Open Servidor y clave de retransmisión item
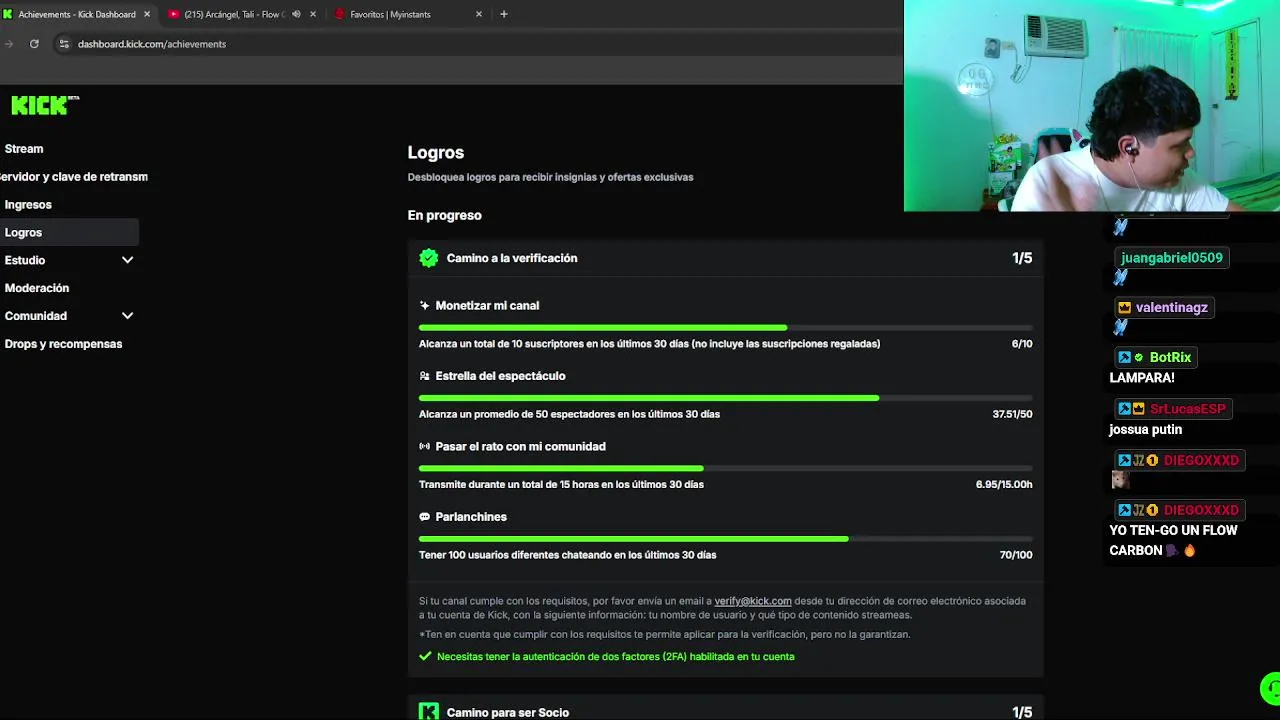 point(74,177)
